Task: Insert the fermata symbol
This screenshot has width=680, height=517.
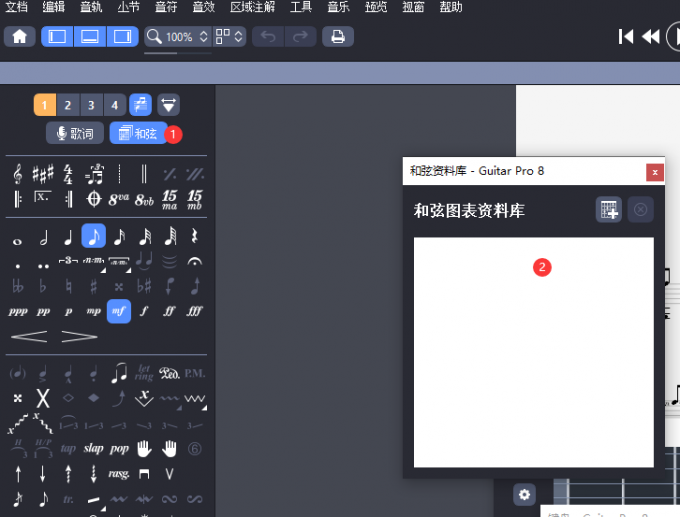Action: pos(195,262)
